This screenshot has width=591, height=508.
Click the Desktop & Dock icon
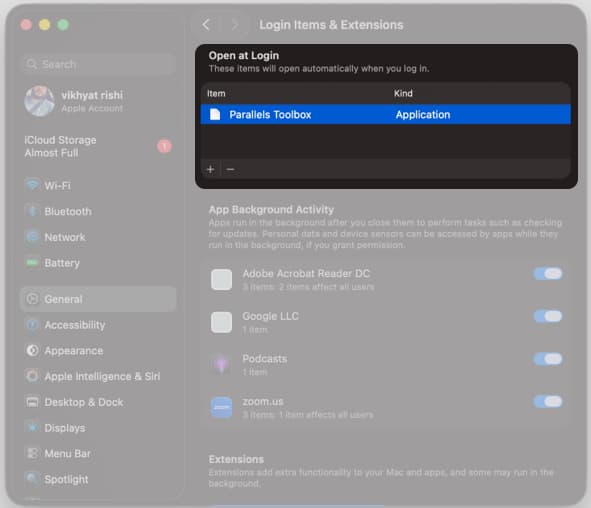point(32,402)
